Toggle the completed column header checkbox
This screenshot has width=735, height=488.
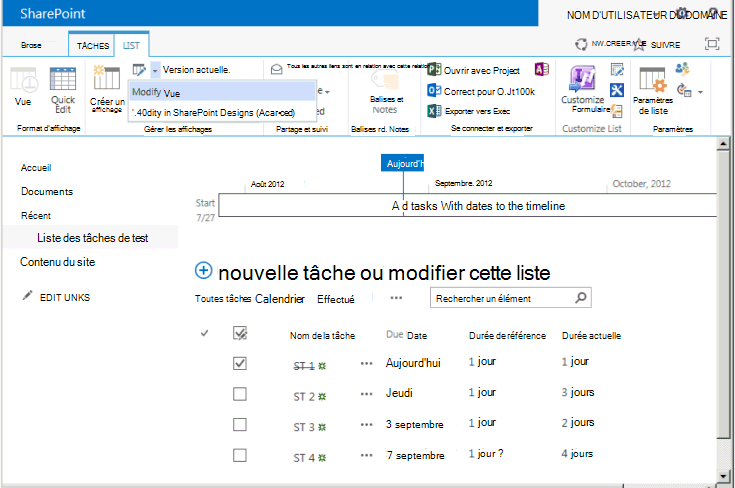click(240, 333)
